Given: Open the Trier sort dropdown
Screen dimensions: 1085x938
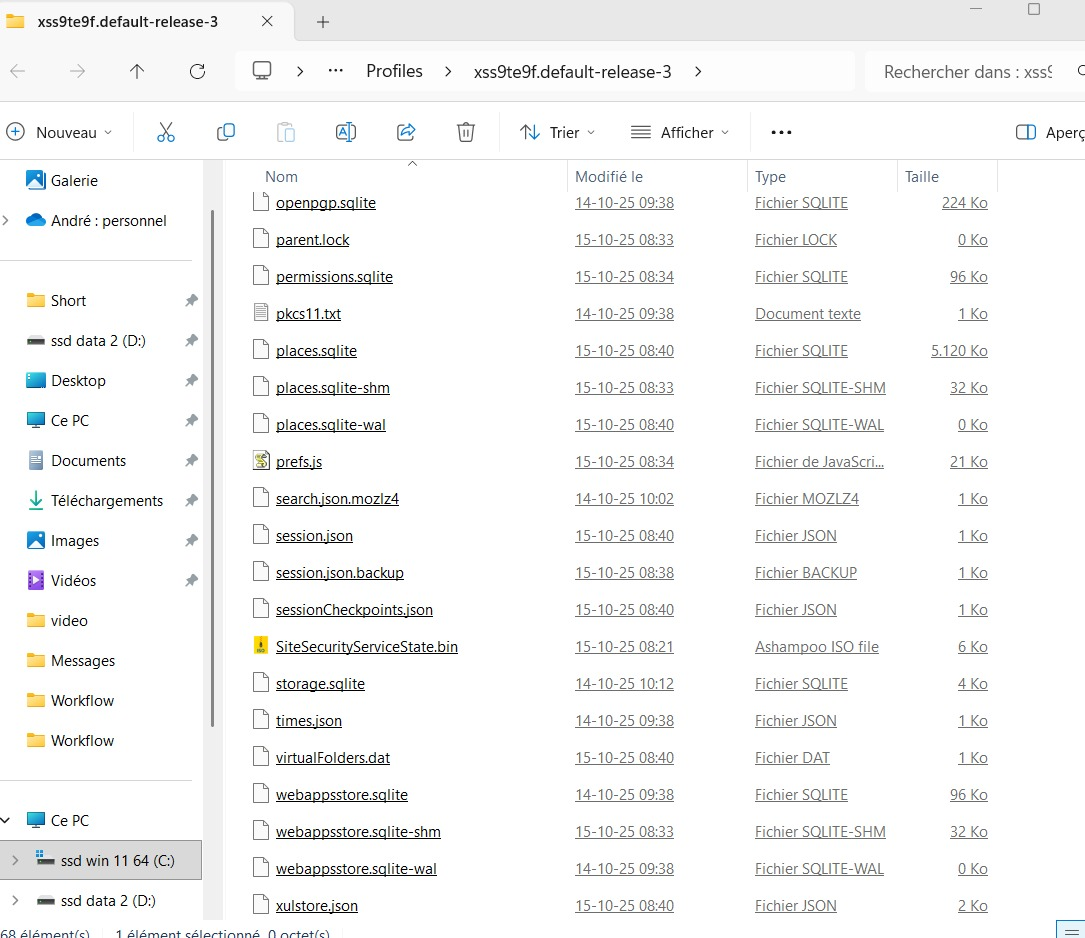Looking at the screenshot, I should 557,132.
